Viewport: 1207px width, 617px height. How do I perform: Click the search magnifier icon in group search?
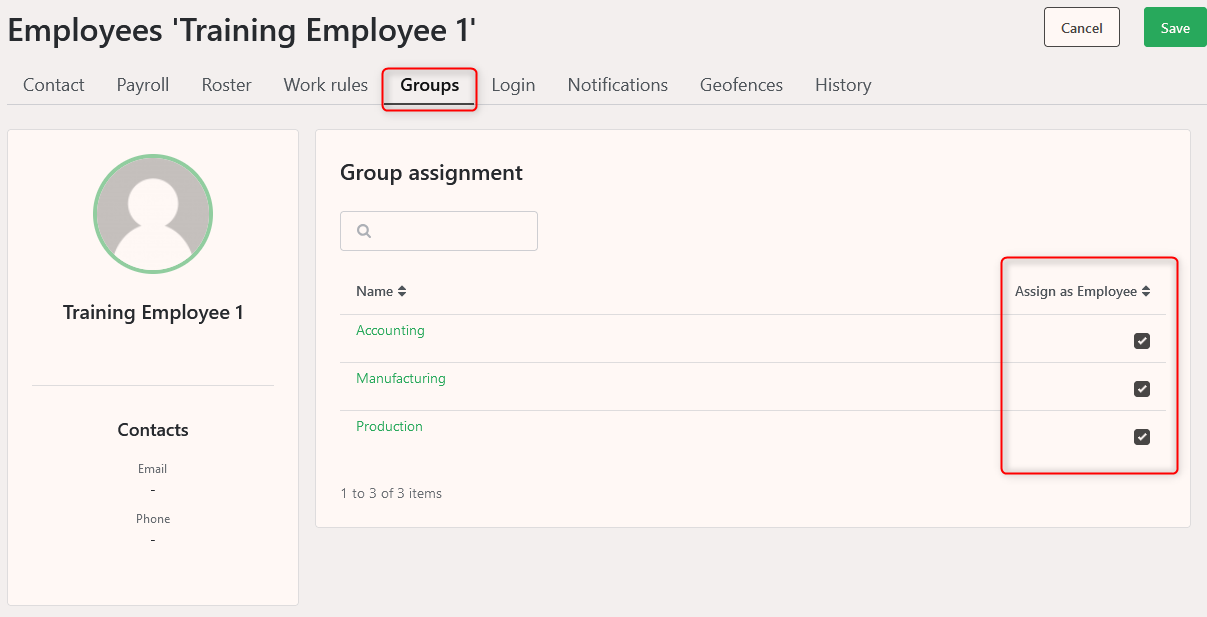[x=364, y=231]
